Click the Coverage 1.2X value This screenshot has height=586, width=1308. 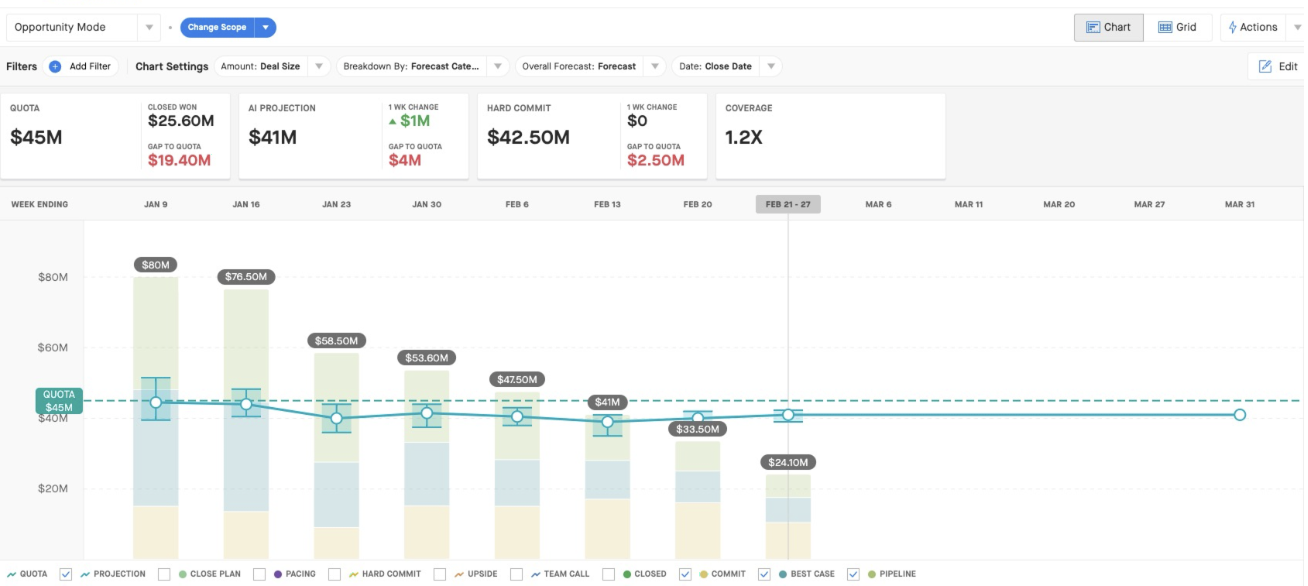[x=744, y=138]
